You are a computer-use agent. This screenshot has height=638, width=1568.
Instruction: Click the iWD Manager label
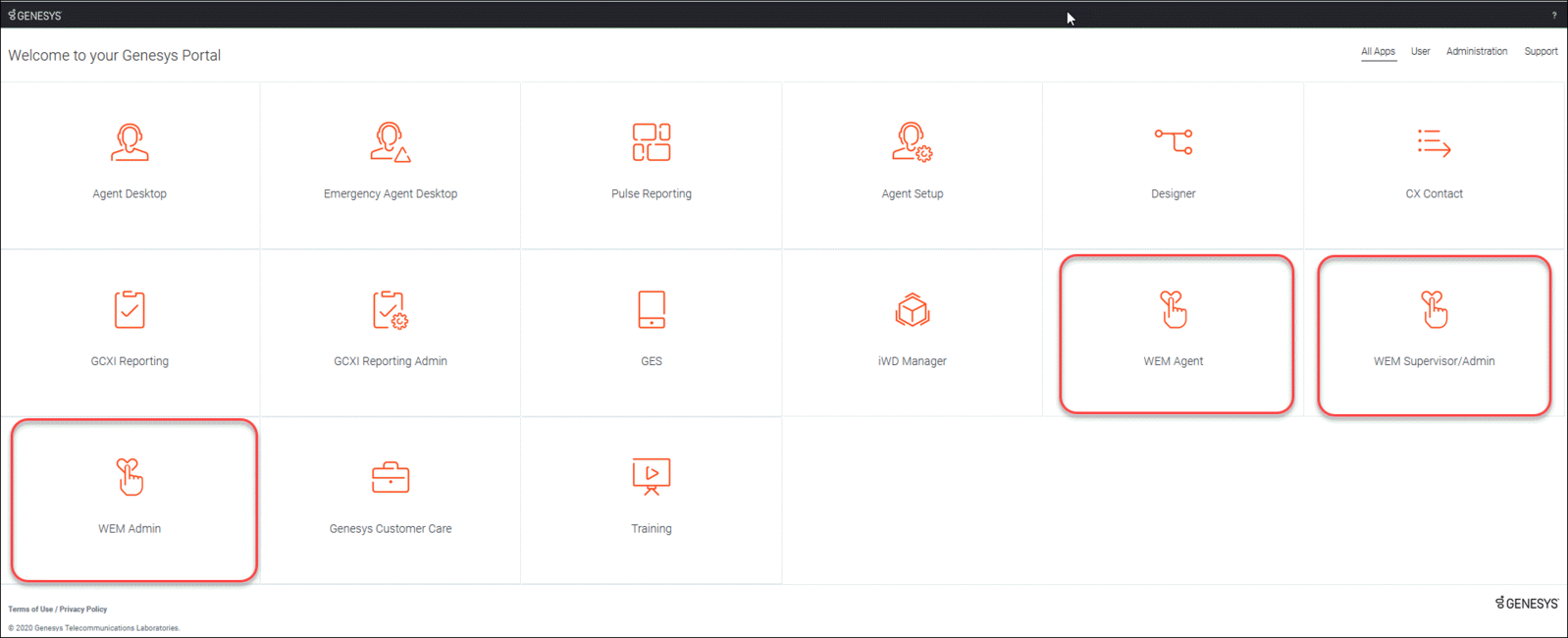pyautogui.click(x=913, y=361)
